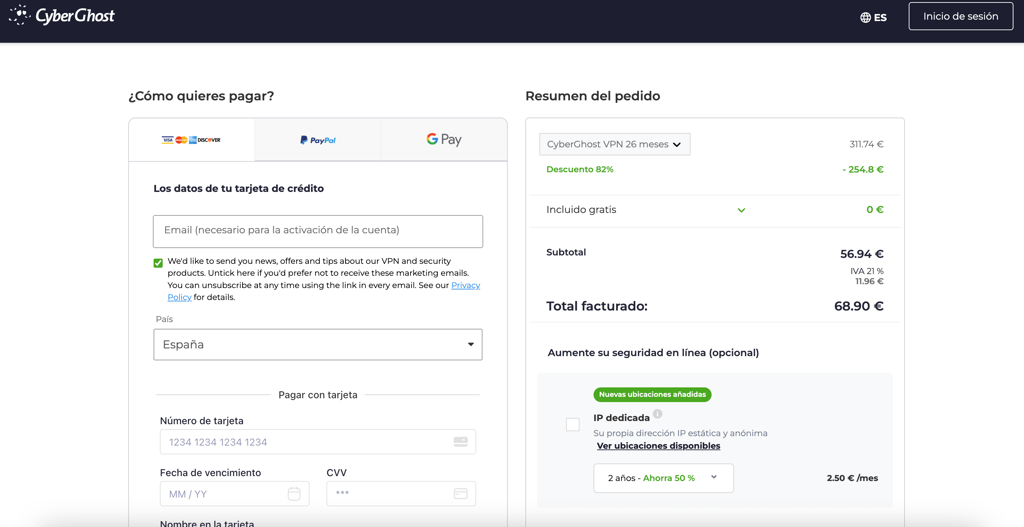Open the País España dropdown
Image resolution: width=1024 pixels, height=527 pixels.
[318, 344]
